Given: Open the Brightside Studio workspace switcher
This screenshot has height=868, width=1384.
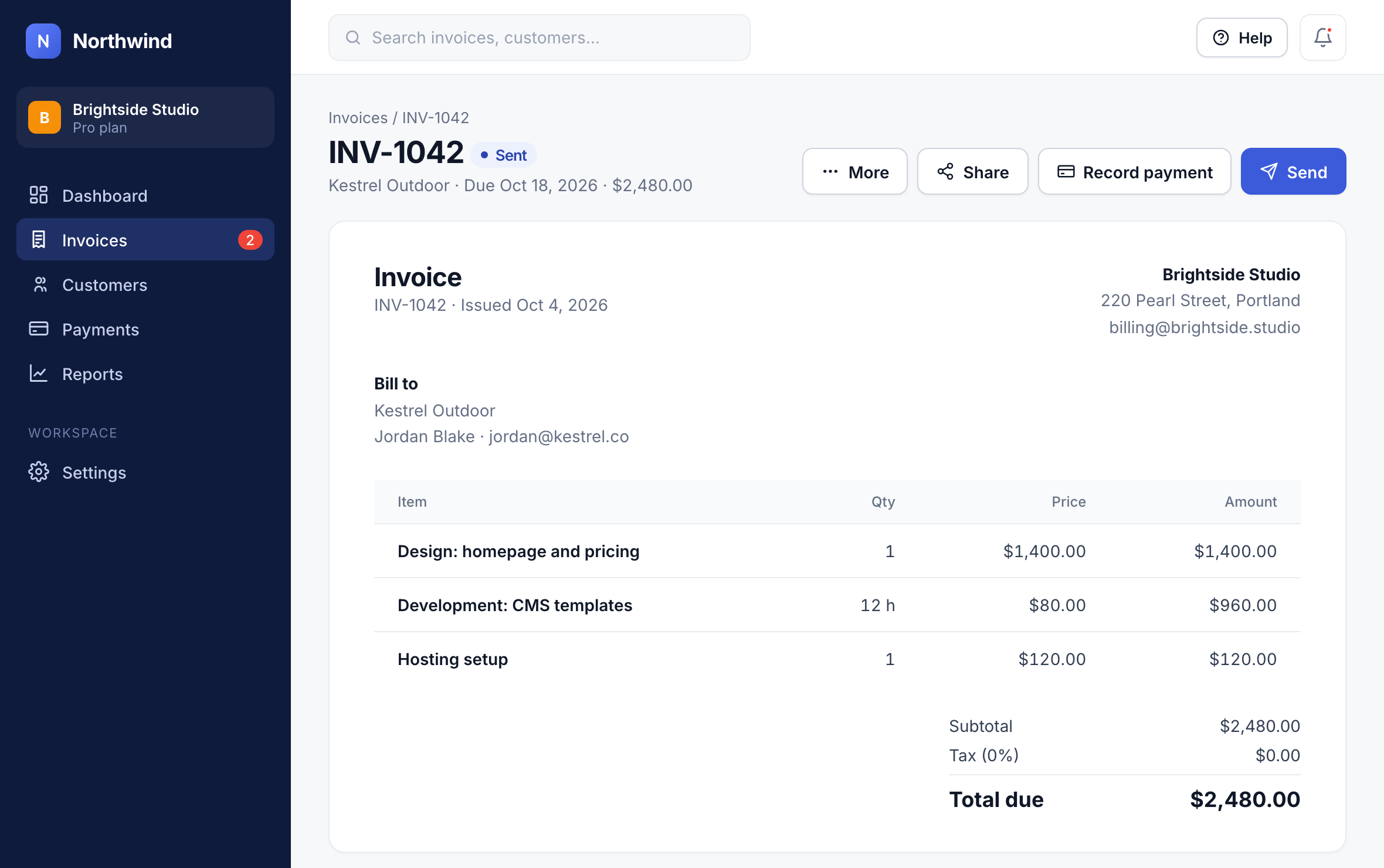Looking at the screenshot, I should (145, 118).
